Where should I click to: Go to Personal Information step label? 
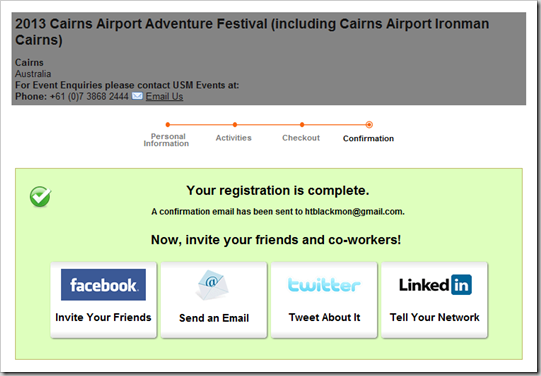coord(166,140)
